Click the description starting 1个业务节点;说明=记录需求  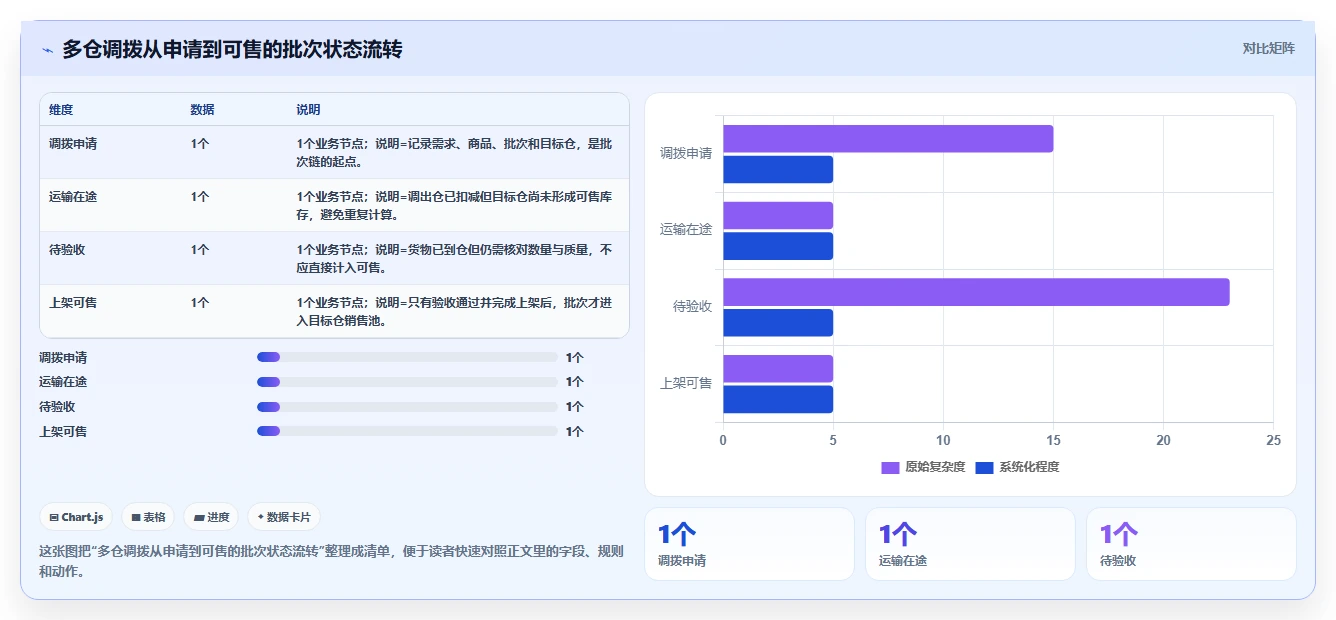coord(454,152)
